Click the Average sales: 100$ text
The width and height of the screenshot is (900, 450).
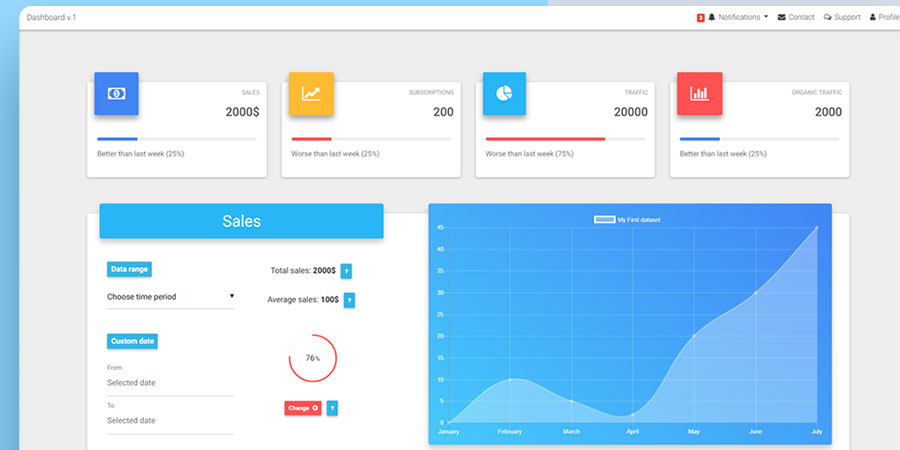pyautogui.click(x=303, y=300)
